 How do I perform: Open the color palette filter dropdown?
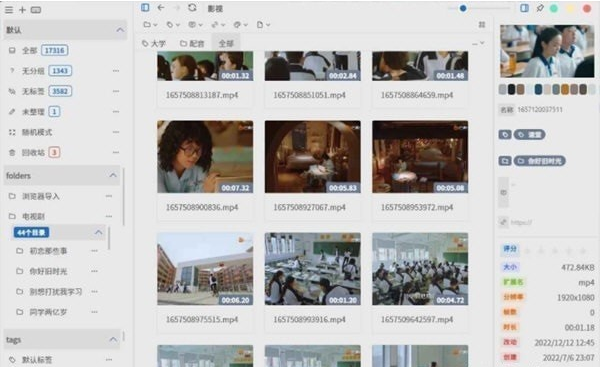pos(241,25)
